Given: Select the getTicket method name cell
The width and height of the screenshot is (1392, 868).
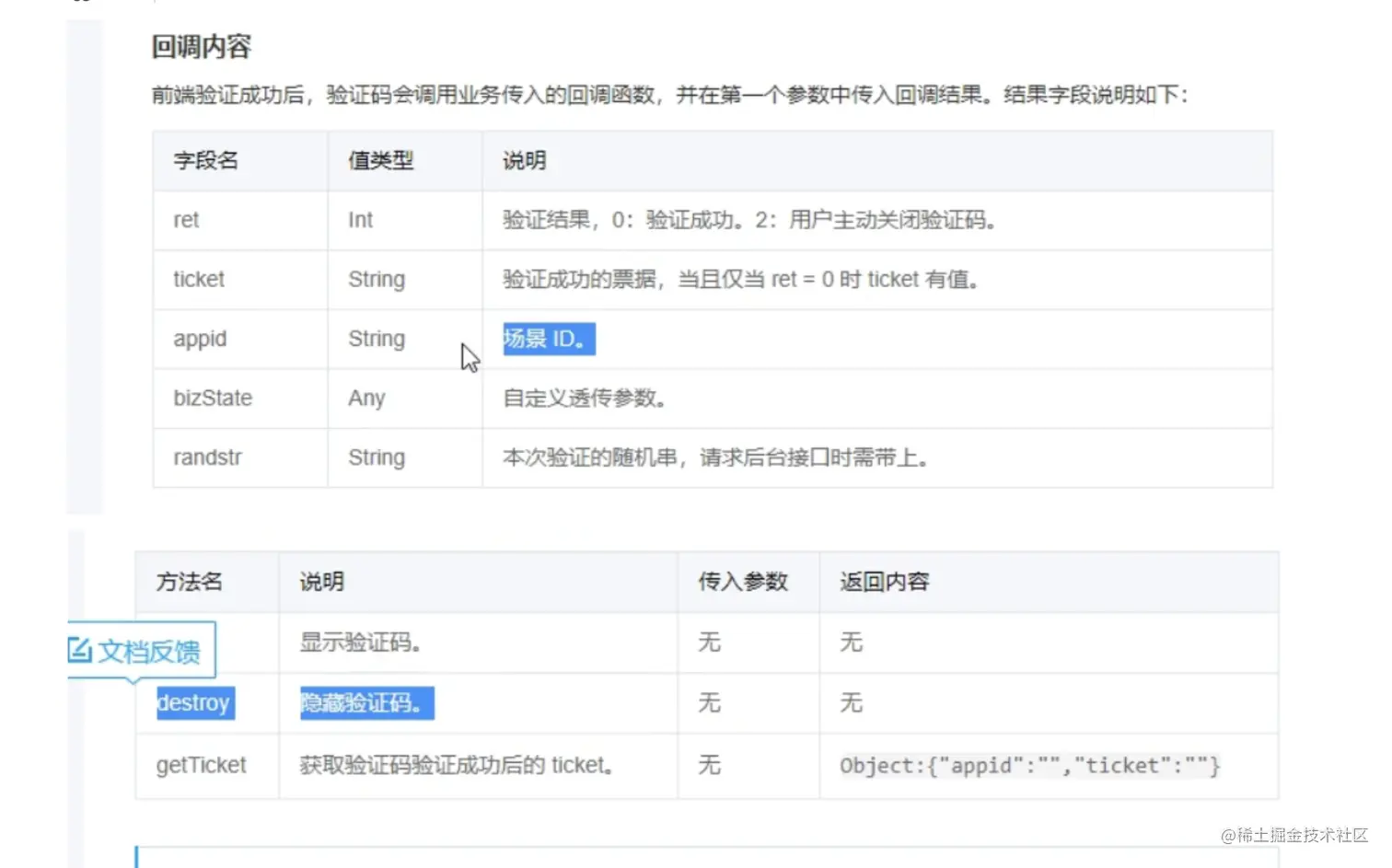Looking at the screenshot, I should click(202, 765).
